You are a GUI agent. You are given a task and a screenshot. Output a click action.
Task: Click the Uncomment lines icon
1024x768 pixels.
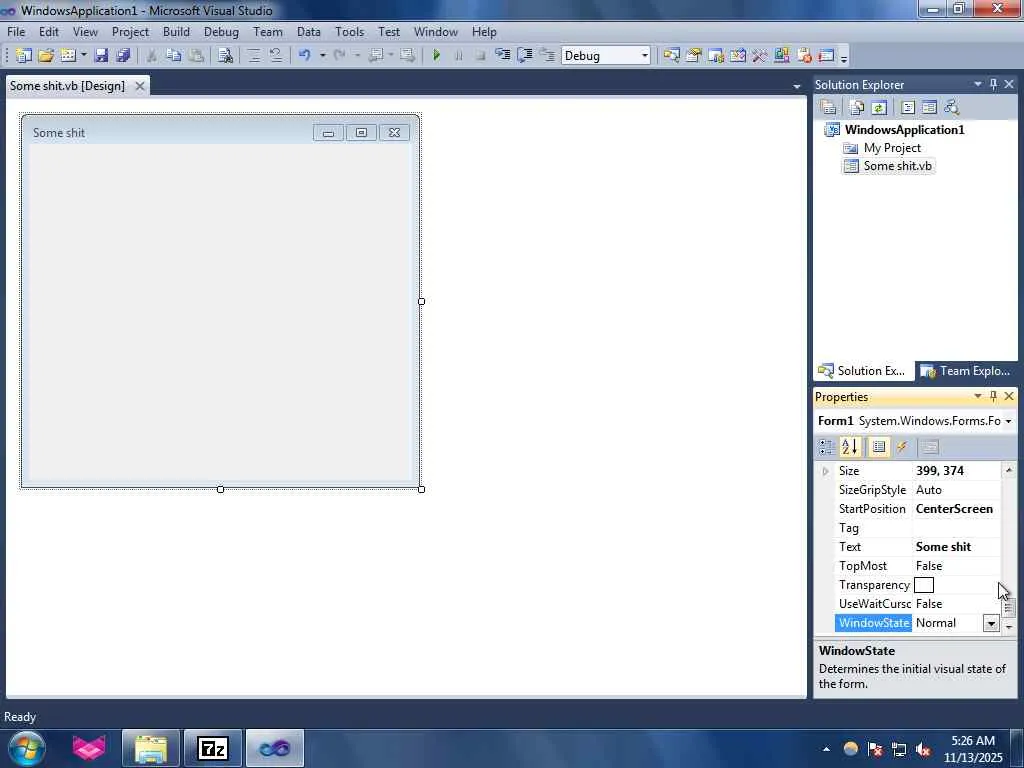tap(276, 56)
